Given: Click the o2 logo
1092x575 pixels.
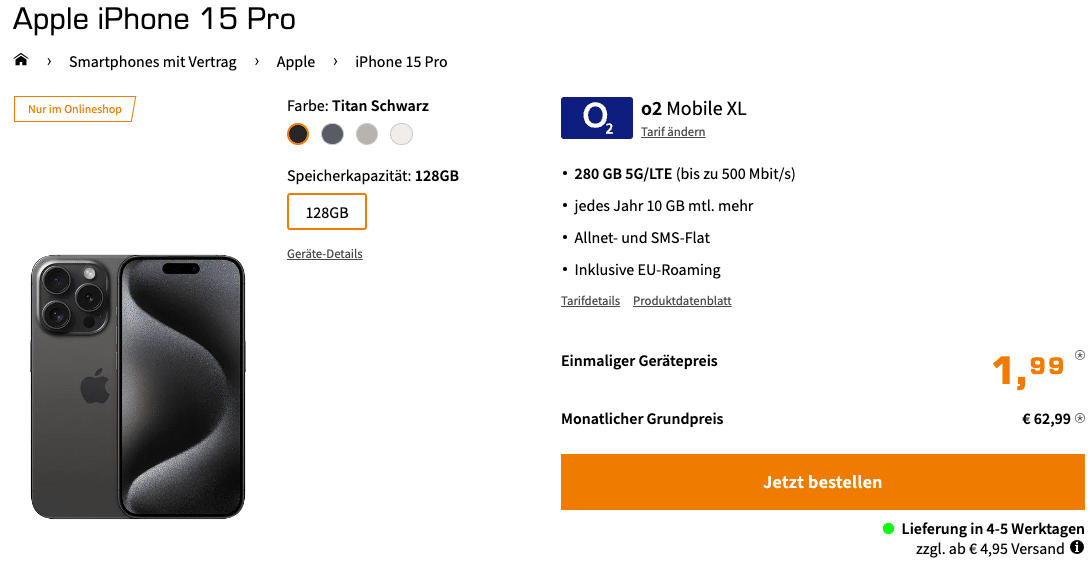Looking at the screenshot, I should tap(597, 118).
